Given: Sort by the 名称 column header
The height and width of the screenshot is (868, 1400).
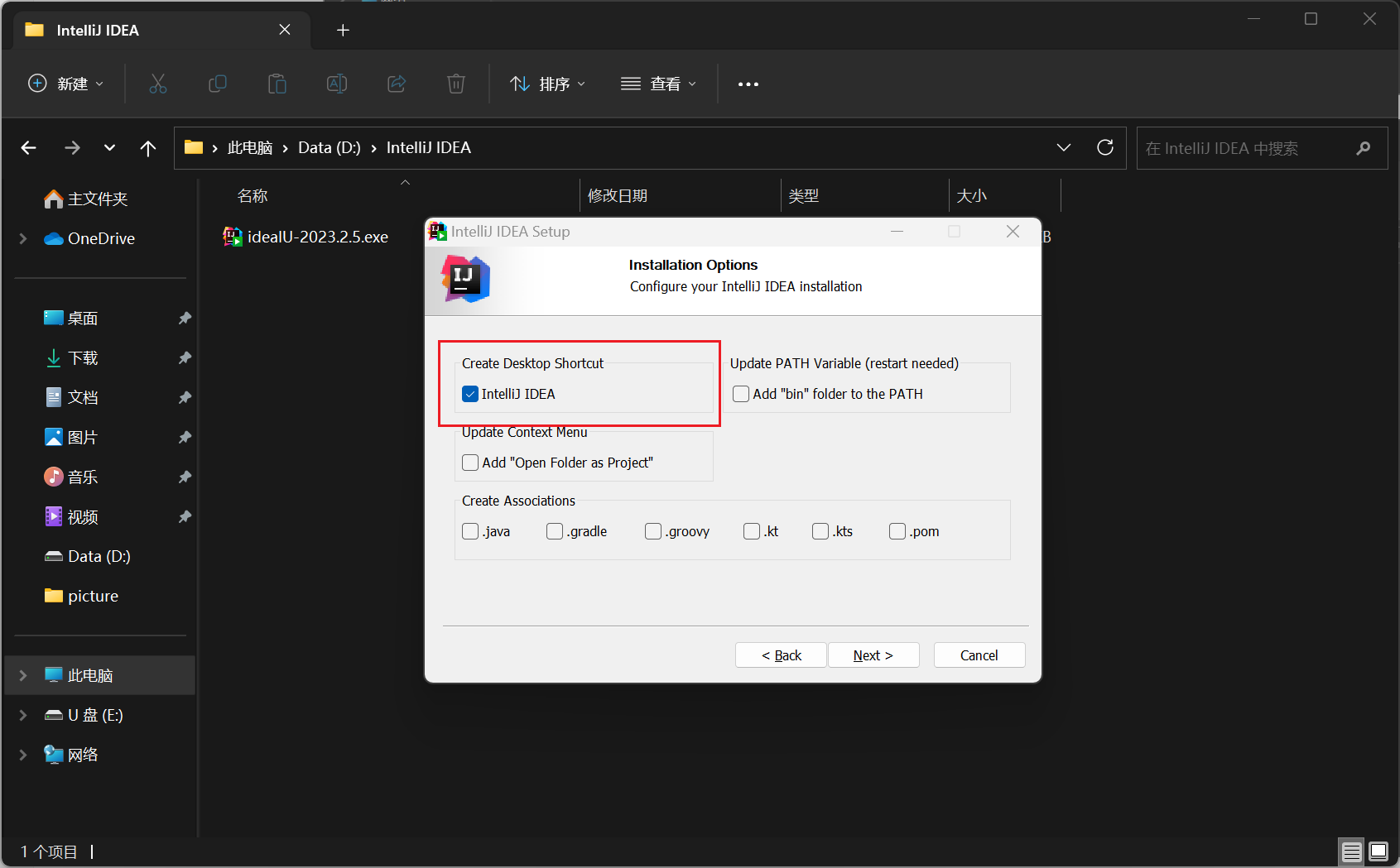Looking at the screenshot, I should coord(253,196).
